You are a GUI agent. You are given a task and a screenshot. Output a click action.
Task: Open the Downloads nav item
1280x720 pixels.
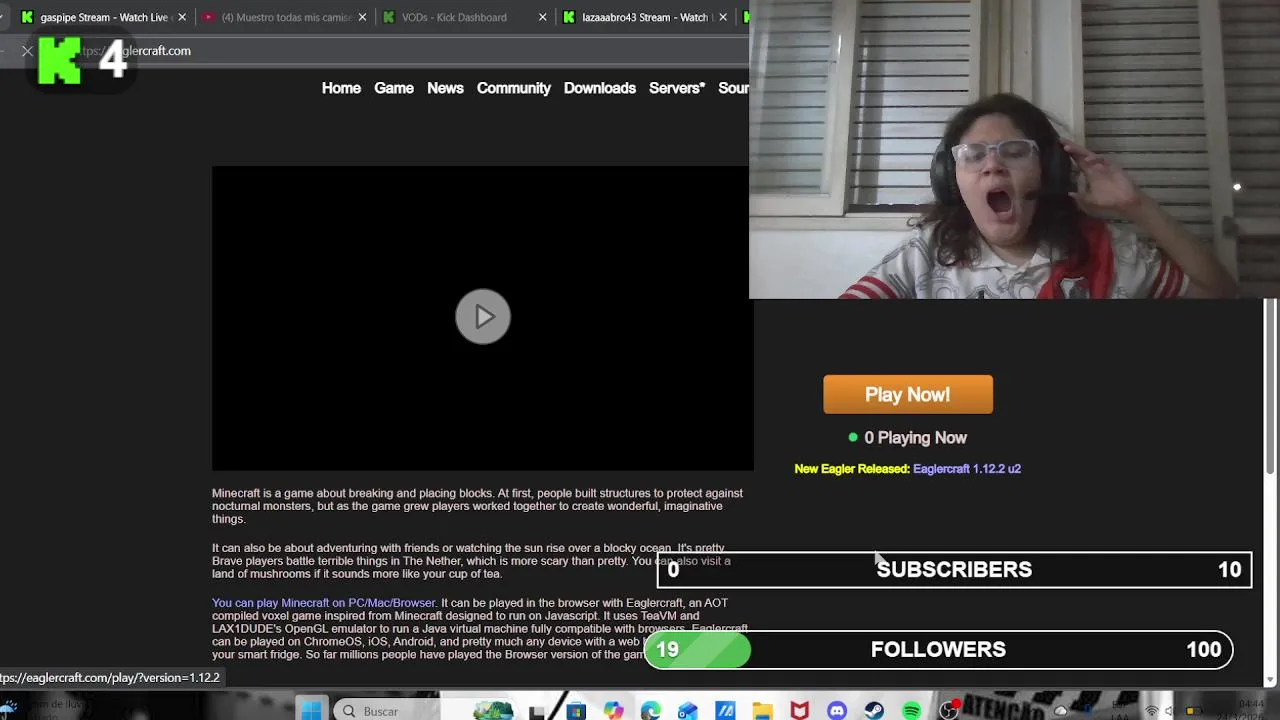[x=600, y=88]
